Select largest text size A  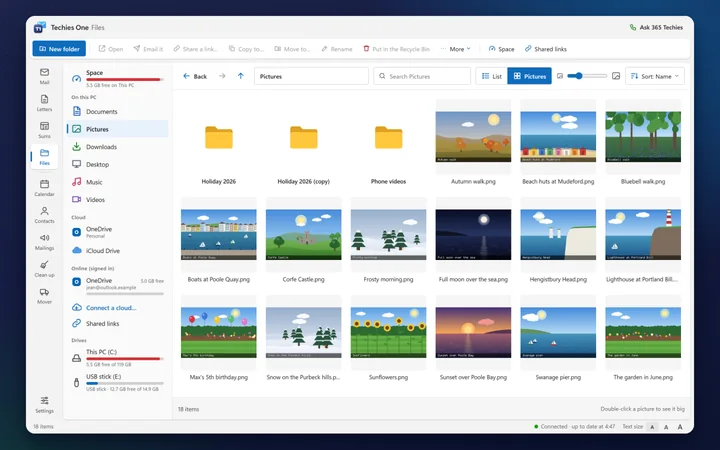[x=680, y=427]
